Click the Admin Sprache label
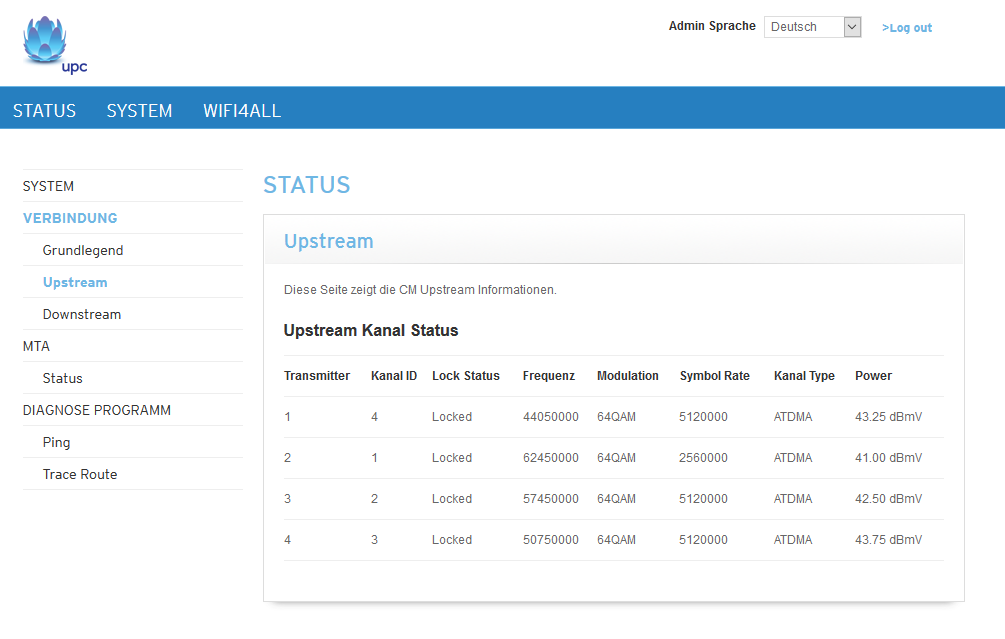 (x=712, y=26)
